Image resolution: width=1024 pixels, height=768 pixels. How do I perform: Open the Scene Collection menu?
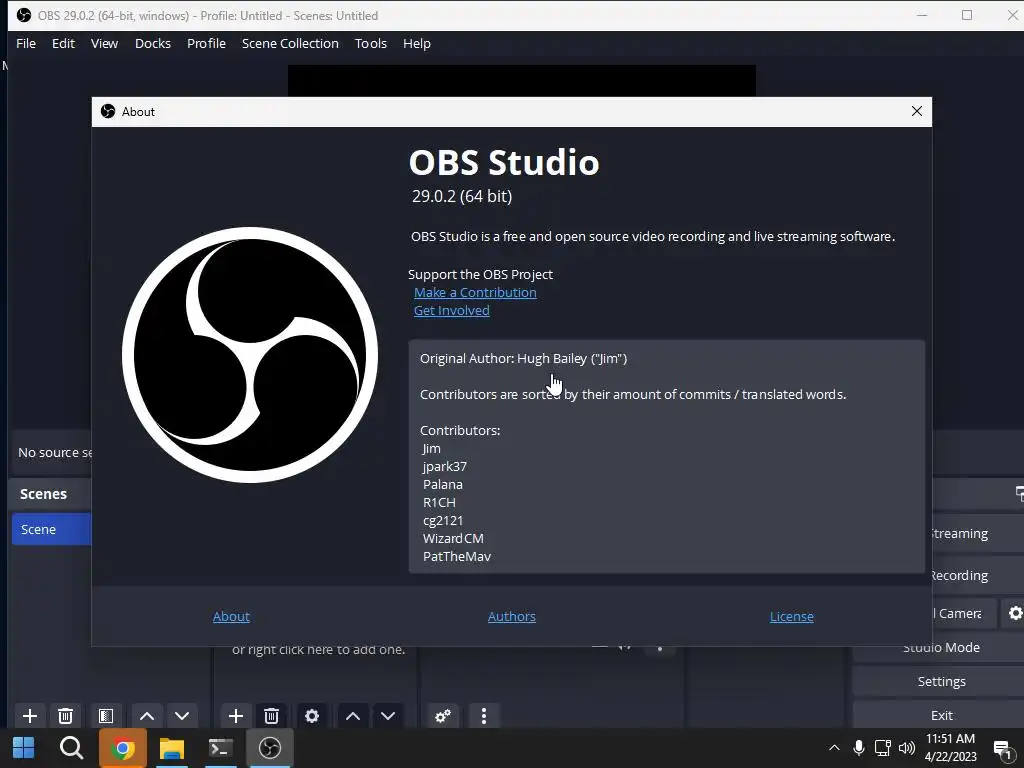click(290, 43)
